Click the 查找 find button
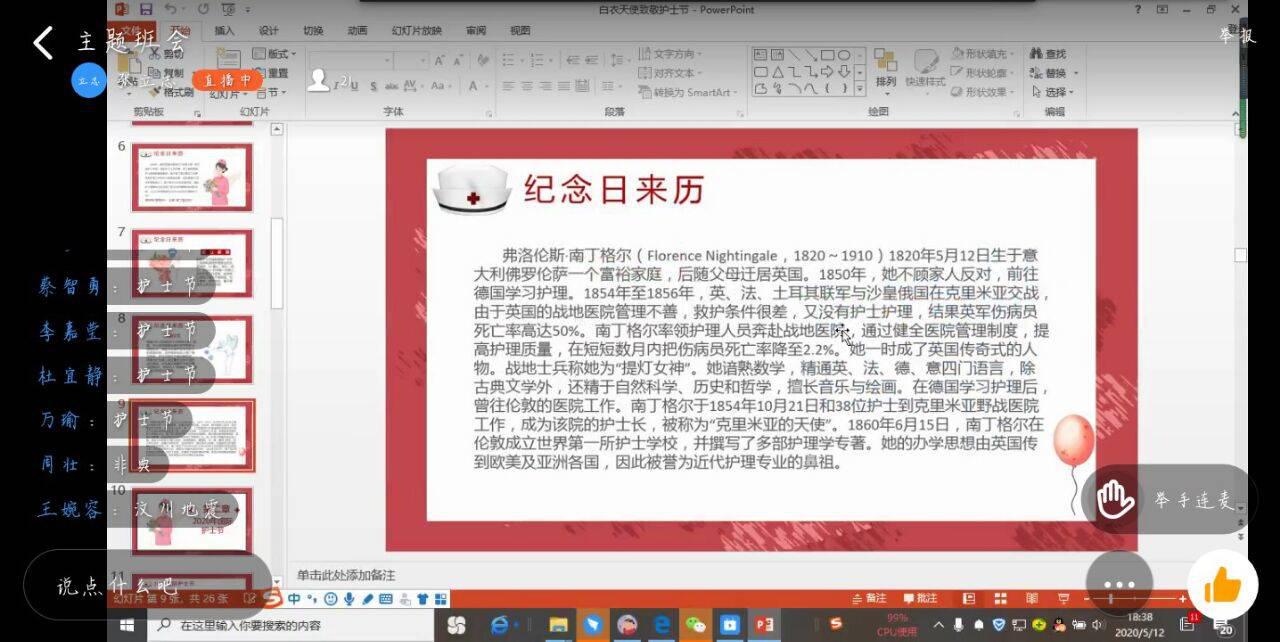 tap(1047, 54)
